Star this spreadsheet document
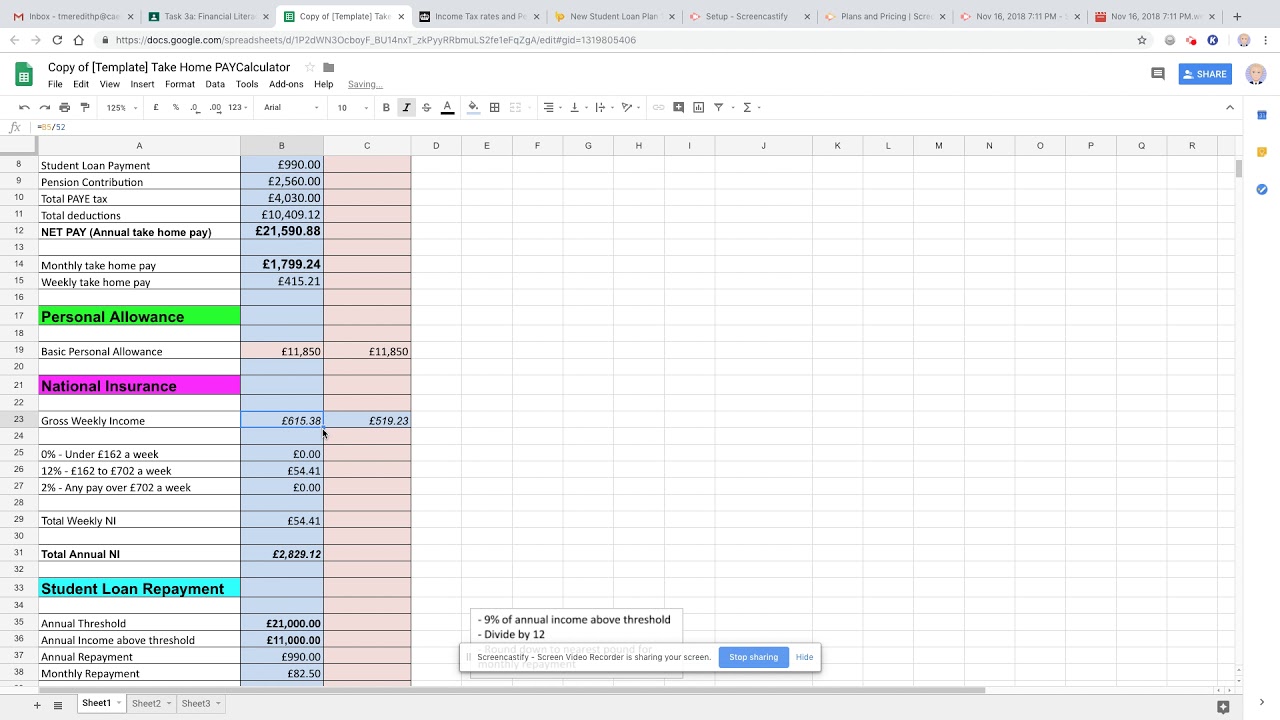Image resolution: width=1280 pixels, height=720 pixels. tap(310, 67)
